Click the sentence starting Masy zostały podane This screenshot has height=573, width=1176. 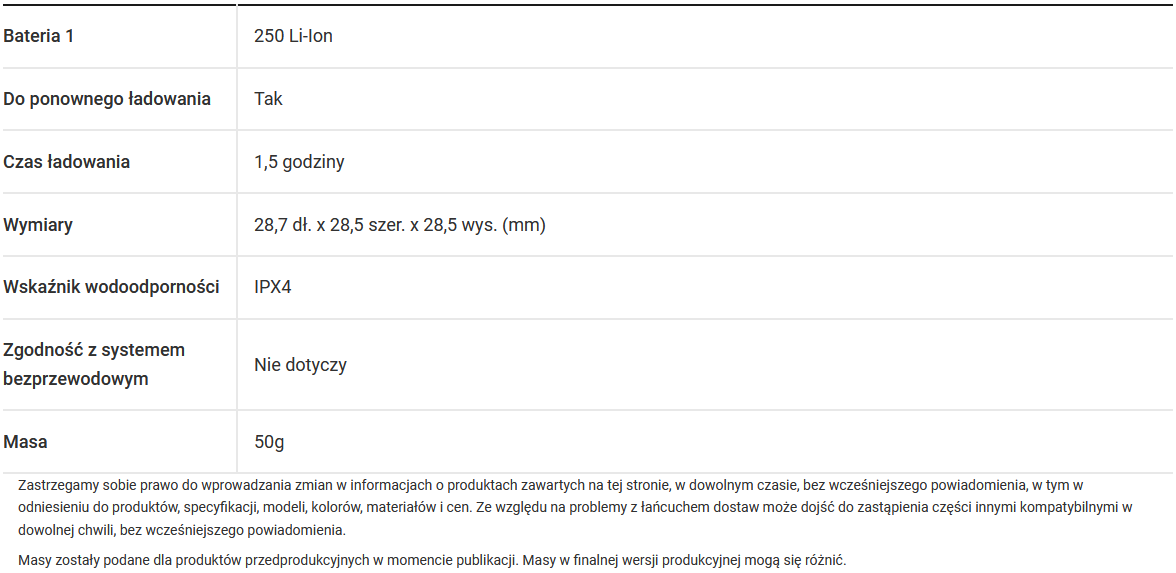pyautogui.click(x=267, y=560)
